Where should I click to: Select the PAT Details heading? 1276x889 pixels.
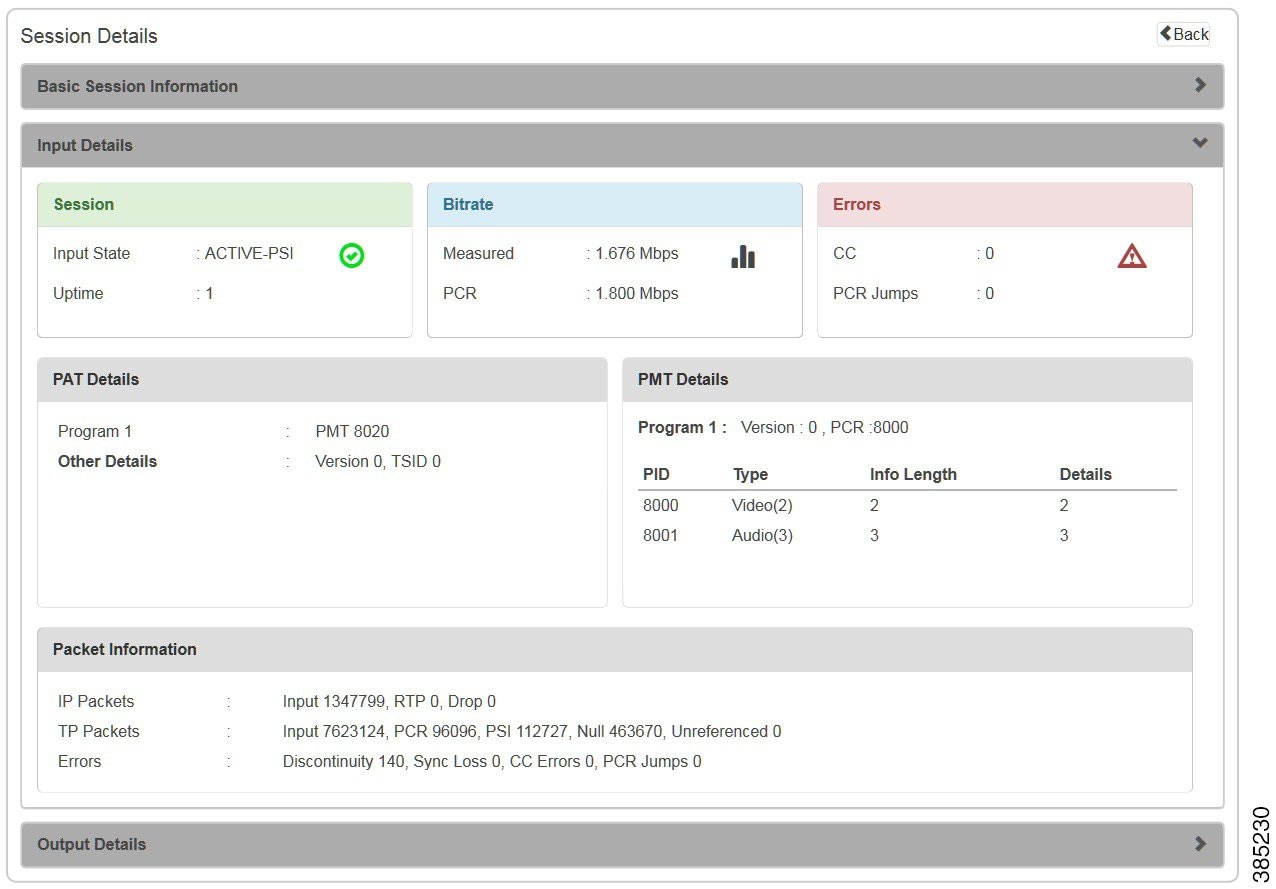coord(94,379)
